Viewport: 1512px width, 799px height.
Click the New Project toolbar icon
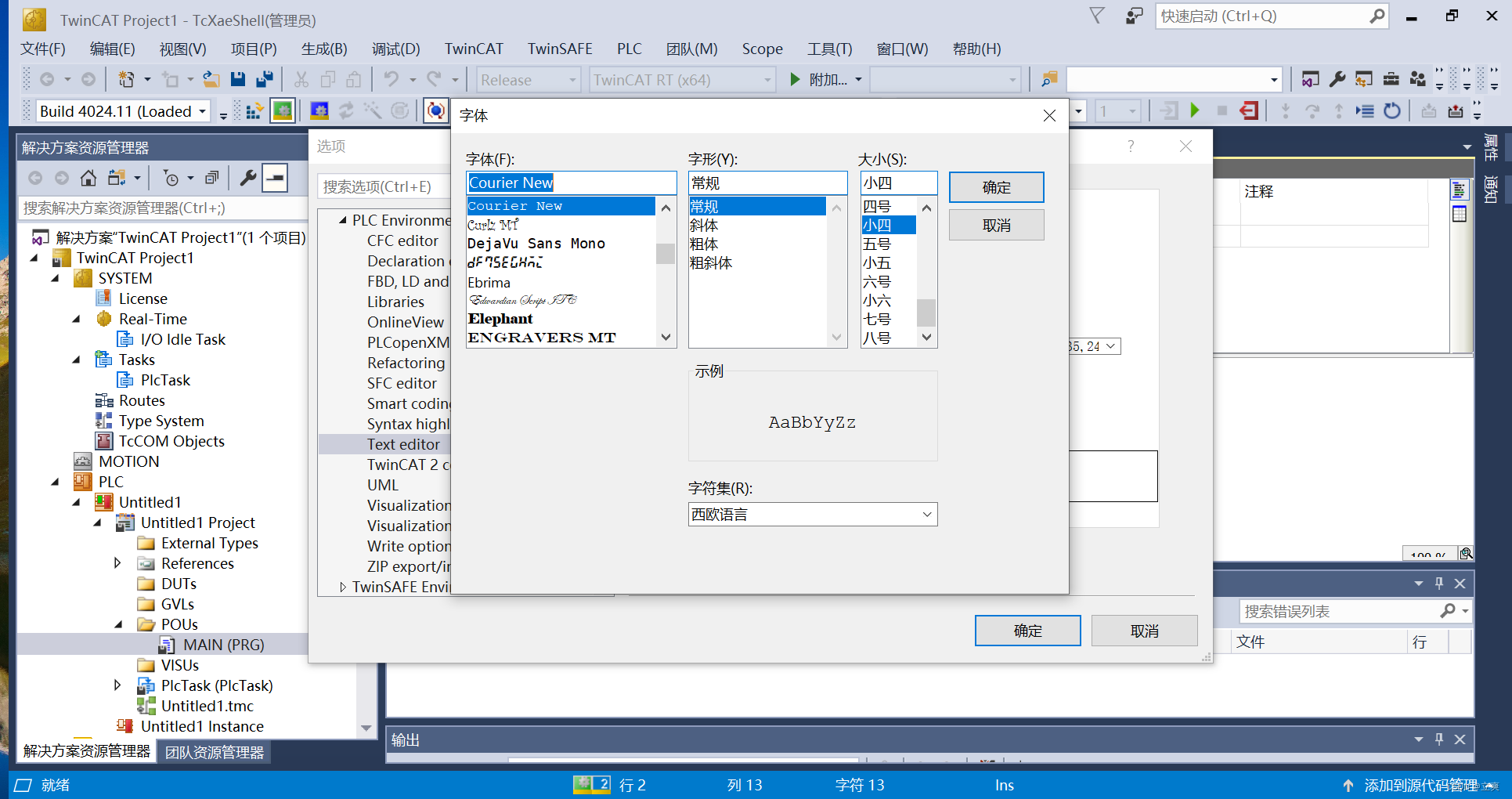[x=125, y=79]
